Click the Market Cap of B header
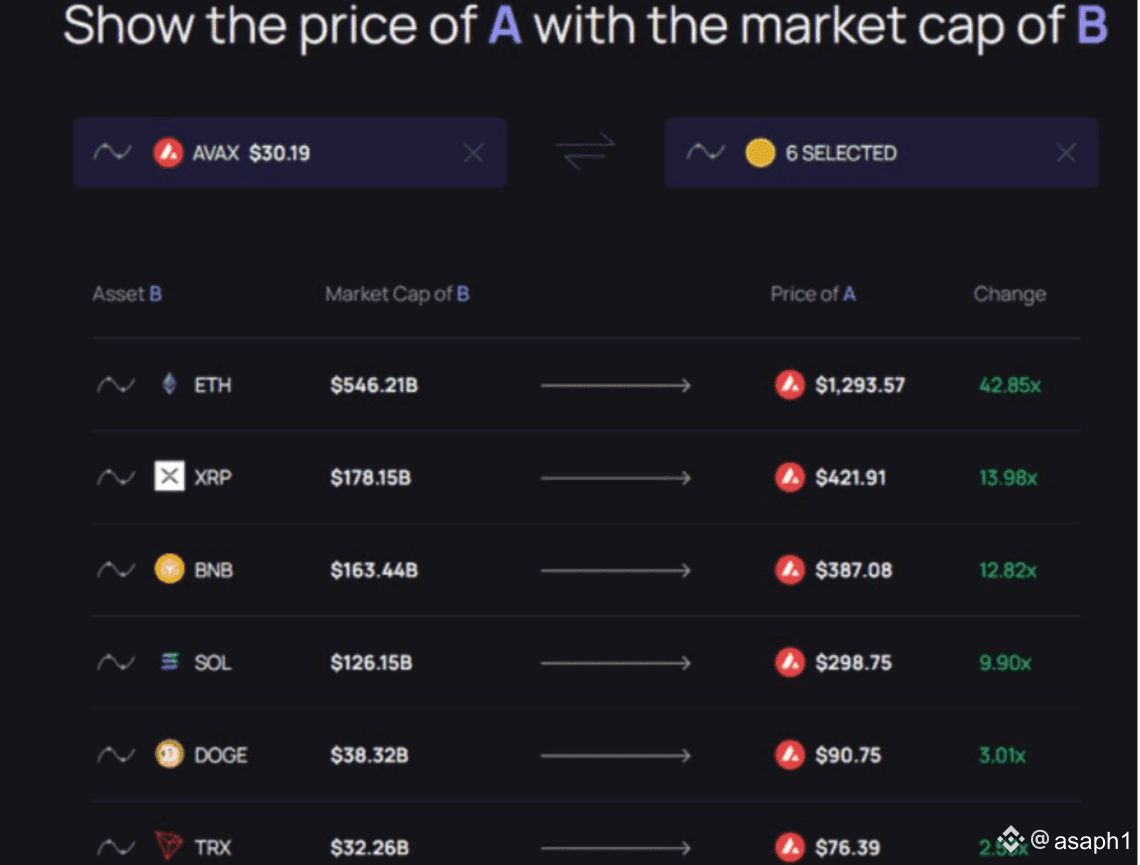1140x865 pixels. (397, 294)
